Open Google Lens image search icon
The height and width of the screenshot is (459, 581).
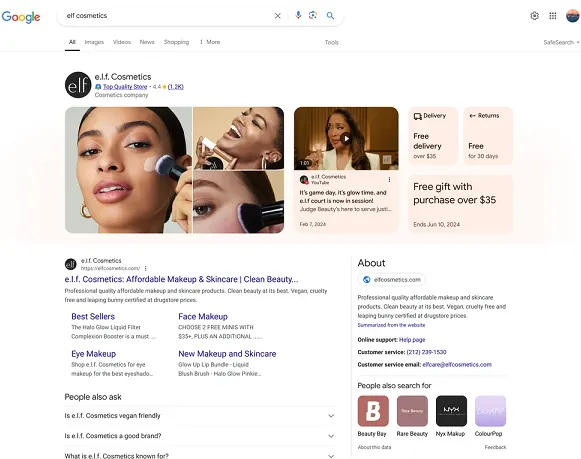[x=313, y=15]
